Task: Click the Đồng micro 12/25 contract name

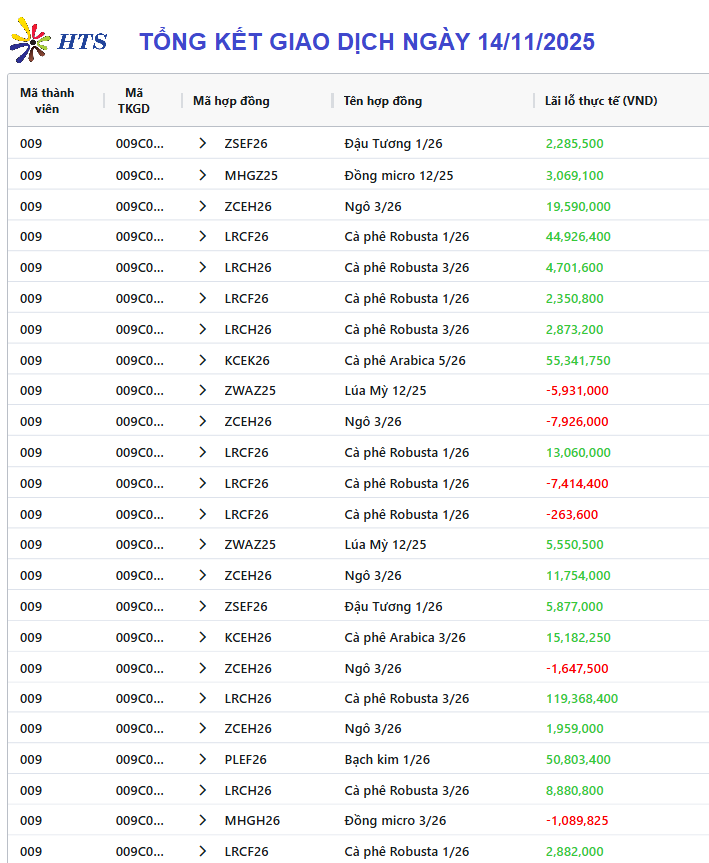Action: [x=399, y=175]
